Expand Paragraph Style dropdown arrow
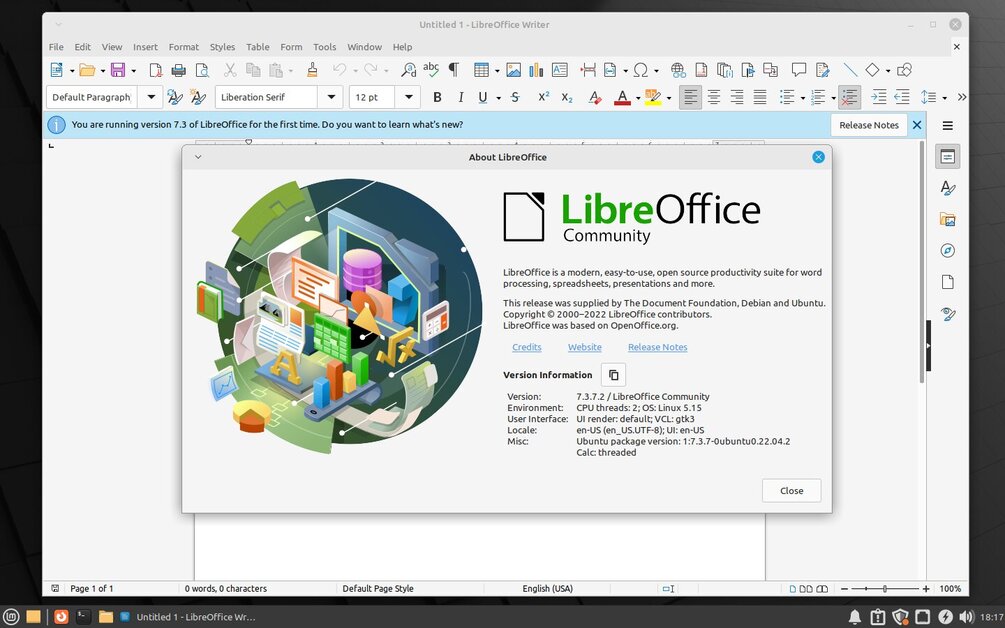The image size is (1005, 628). pos(151,97)
